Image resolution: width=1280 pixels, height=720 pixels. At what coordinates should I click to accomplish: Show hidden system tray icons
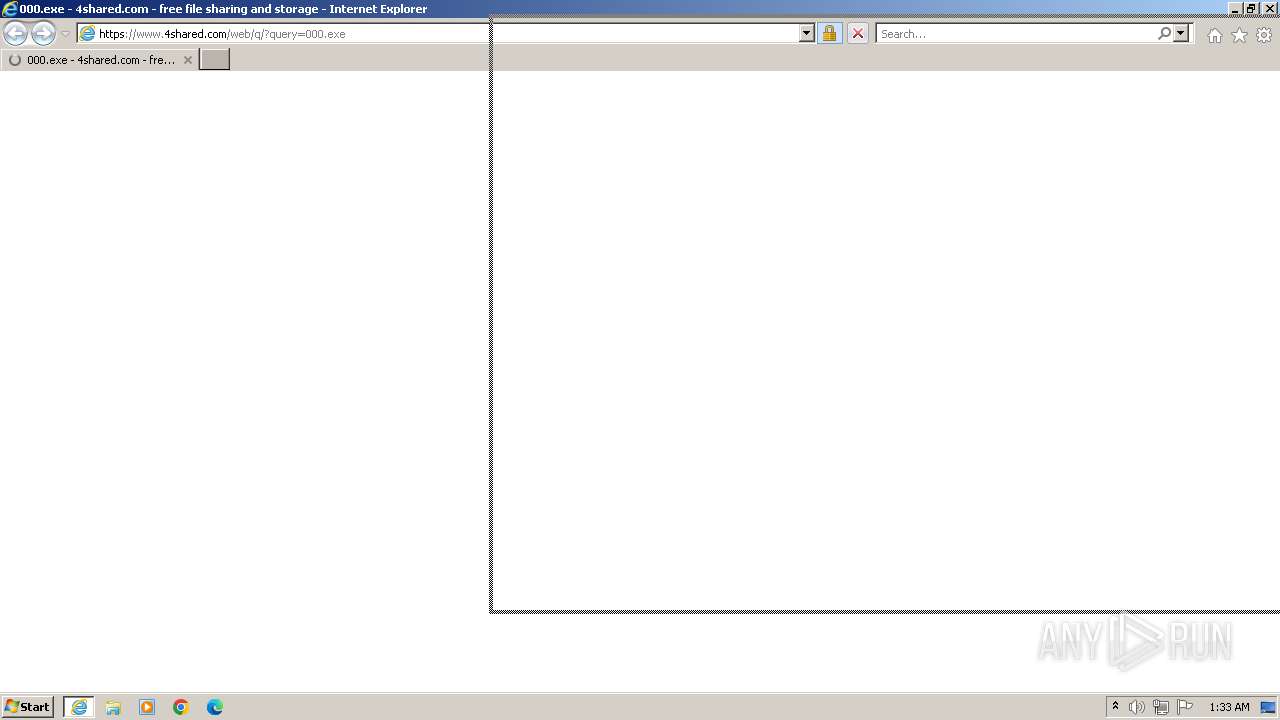pyautogui.click(x=1115, y=707)
